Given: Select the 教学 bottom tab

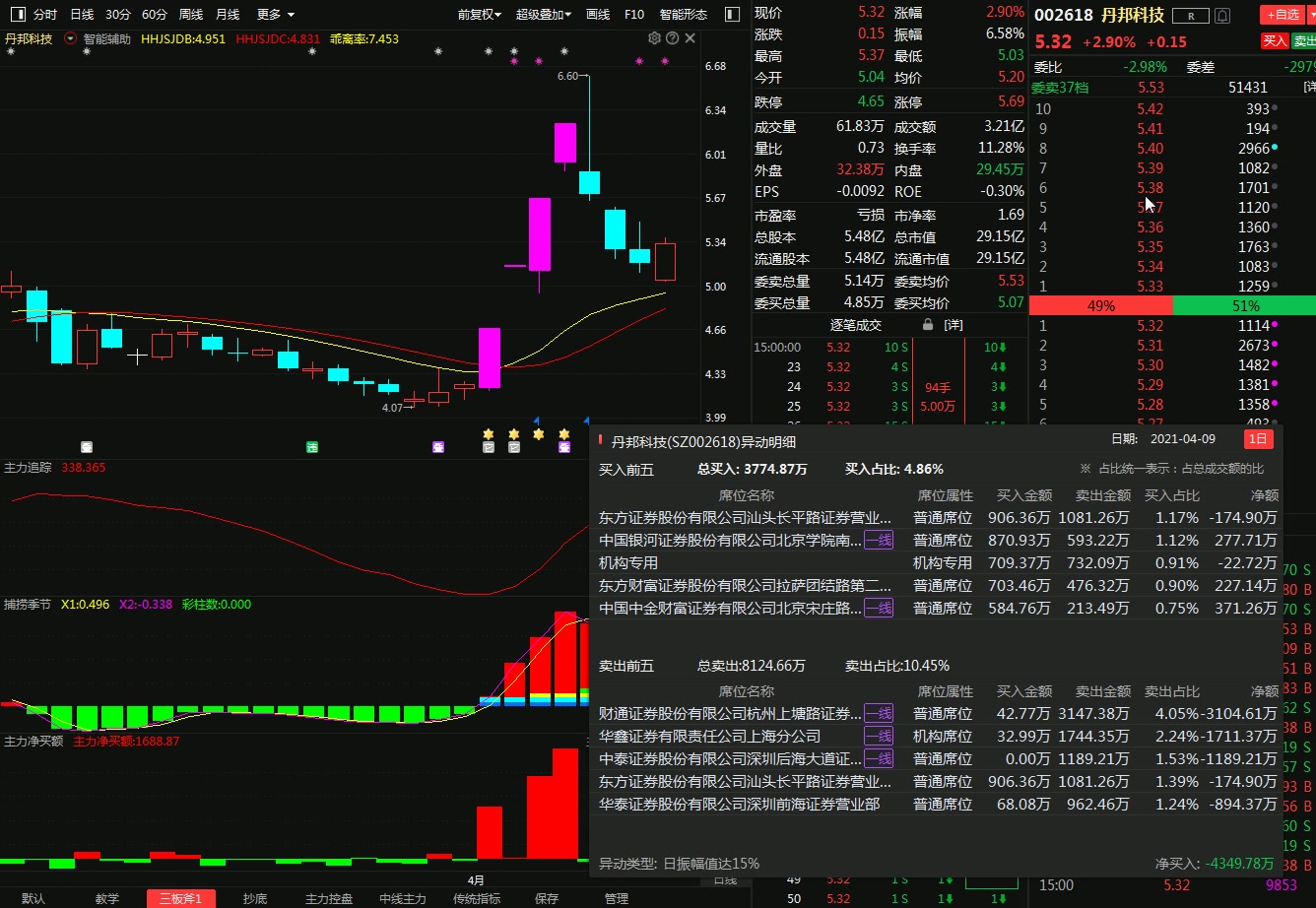Looking at the screenshot, I should [x=107, y=898].
